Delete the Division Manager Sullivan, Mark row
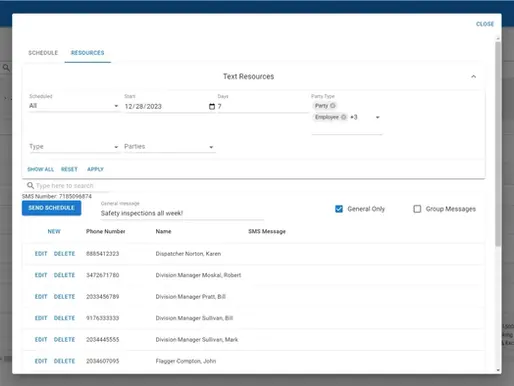The height and width of the screenshot is (386, 514). [64, 340]
